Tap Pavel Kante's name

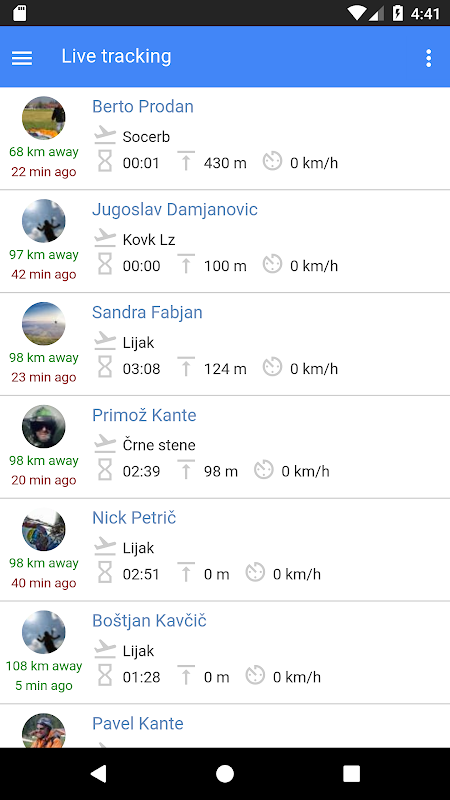[138, 723]
